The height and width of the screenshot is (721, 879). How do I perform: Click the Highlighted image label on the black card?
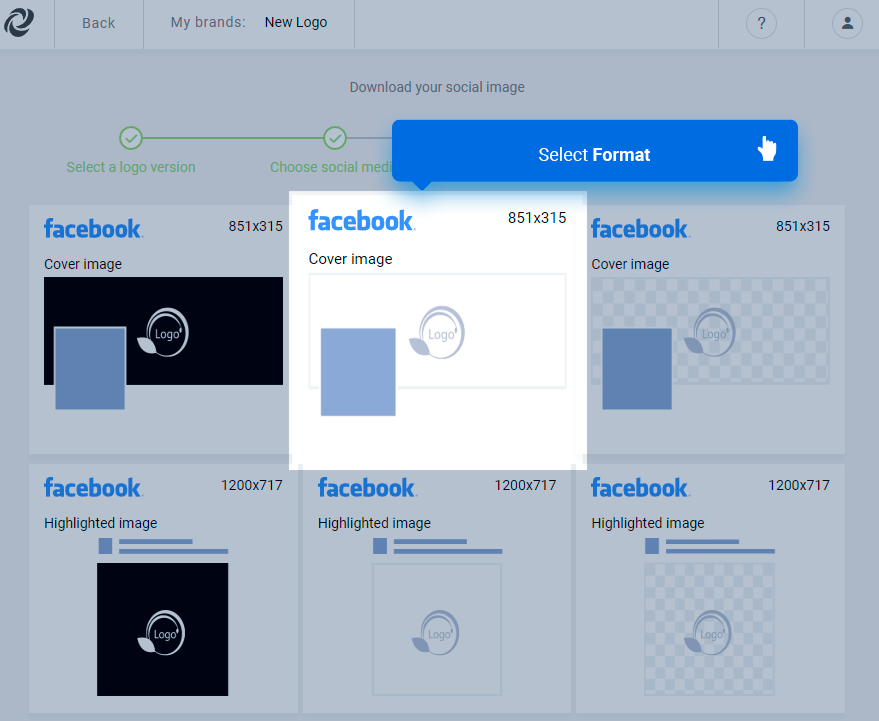click(x=101, y=523)
